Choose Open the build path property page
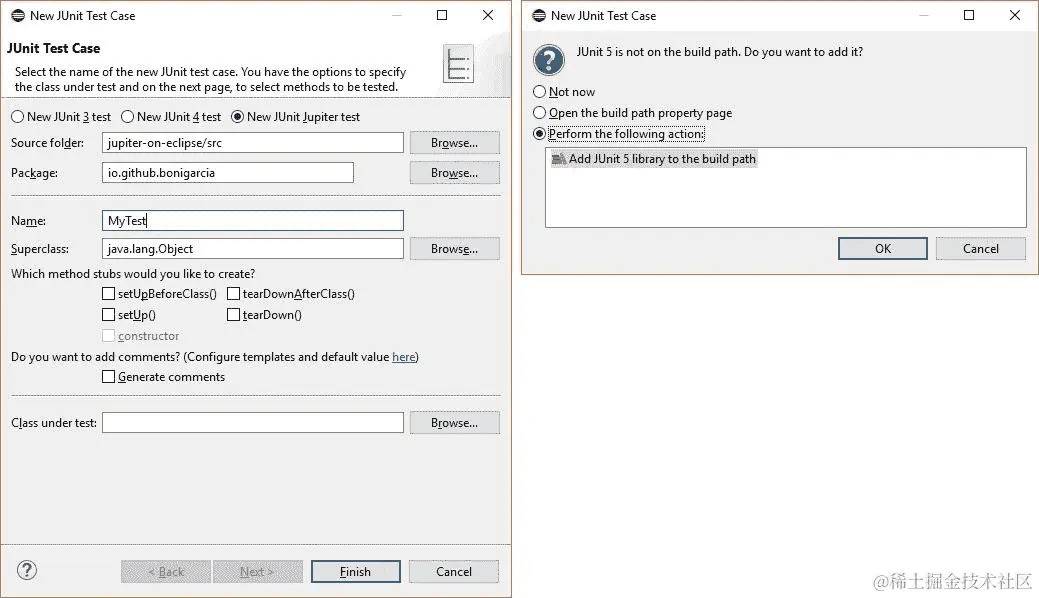Viewport: 1039px width, 598px height. coord(539,113)
